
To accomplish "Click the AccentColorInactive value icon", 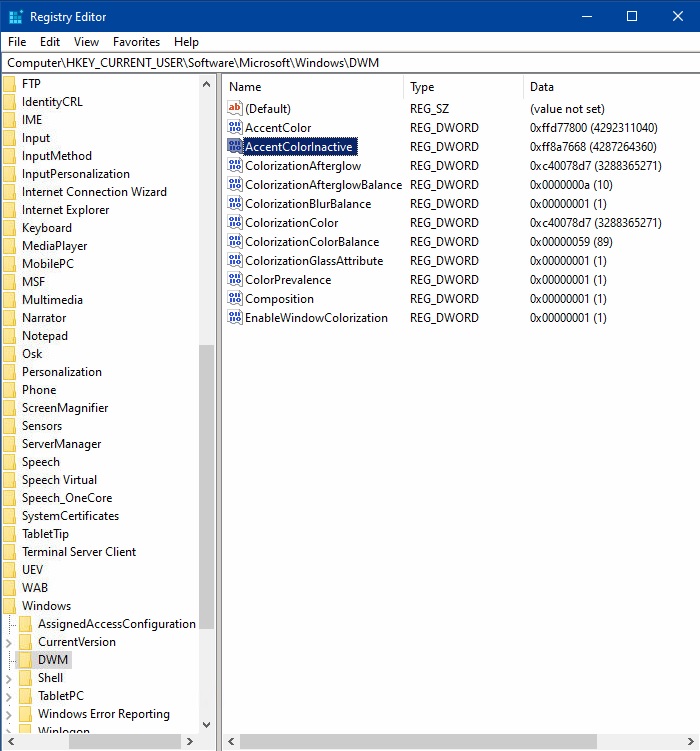I will 235,146.
